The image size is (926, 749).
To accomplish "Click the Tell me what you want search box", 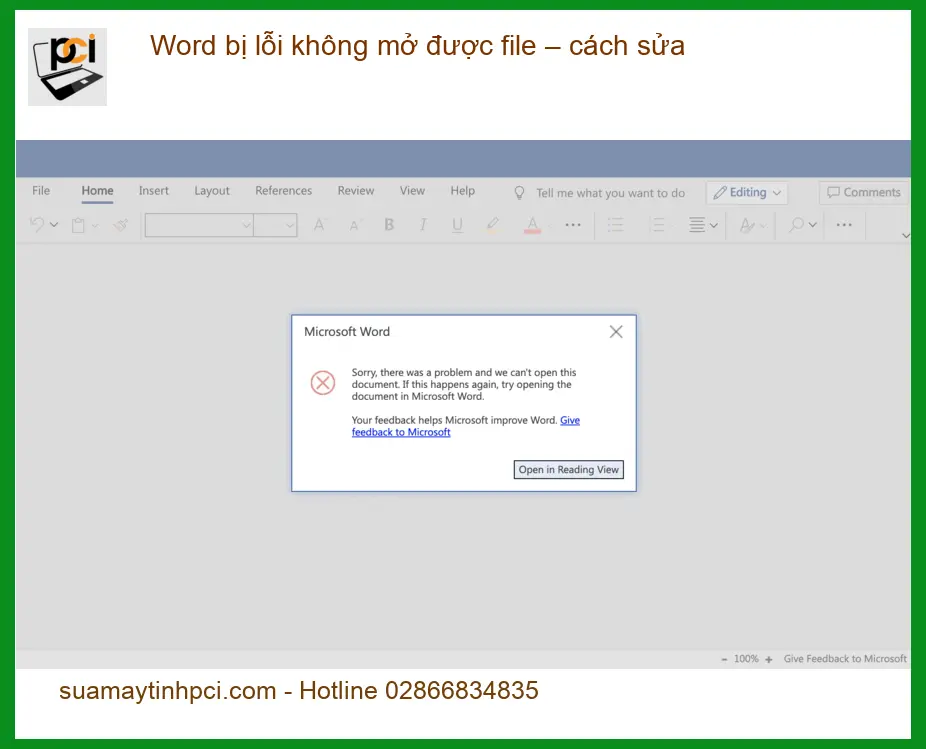I will tap(610, 193).
